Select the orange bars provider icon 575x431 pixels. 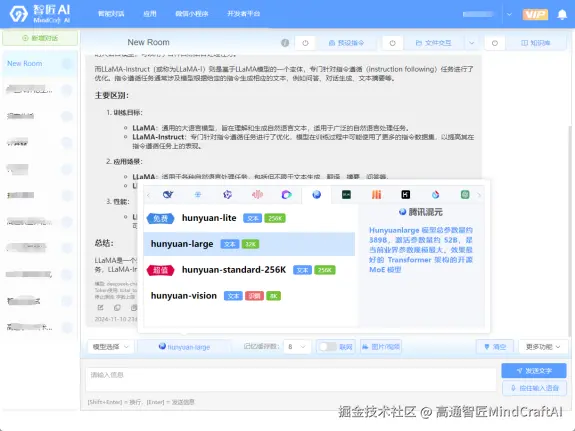pos(376,194)
